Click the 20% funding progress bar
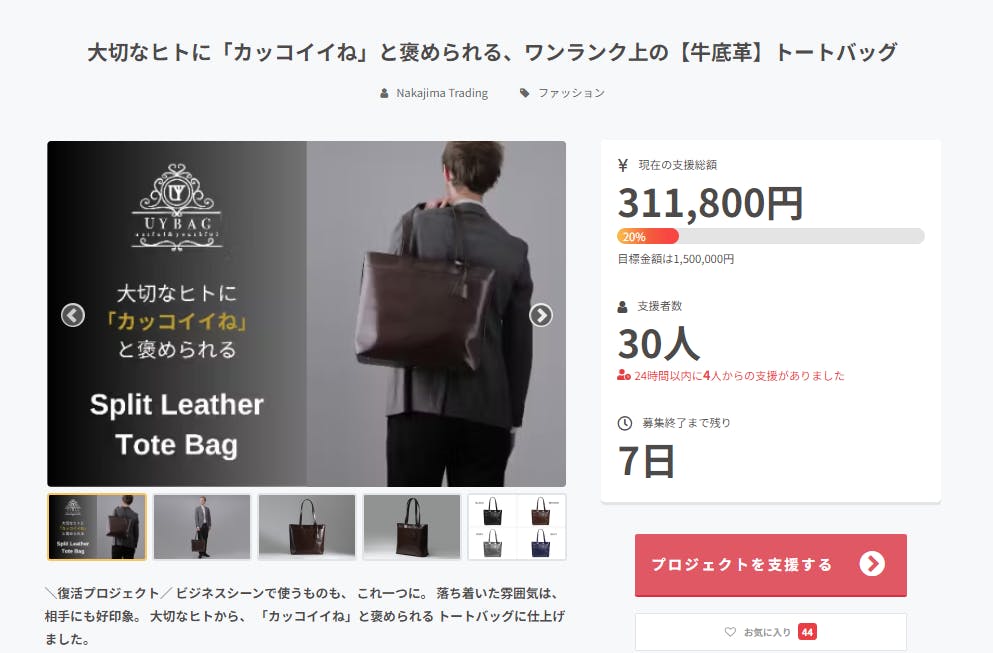993x653 pixels. (771, 236)
